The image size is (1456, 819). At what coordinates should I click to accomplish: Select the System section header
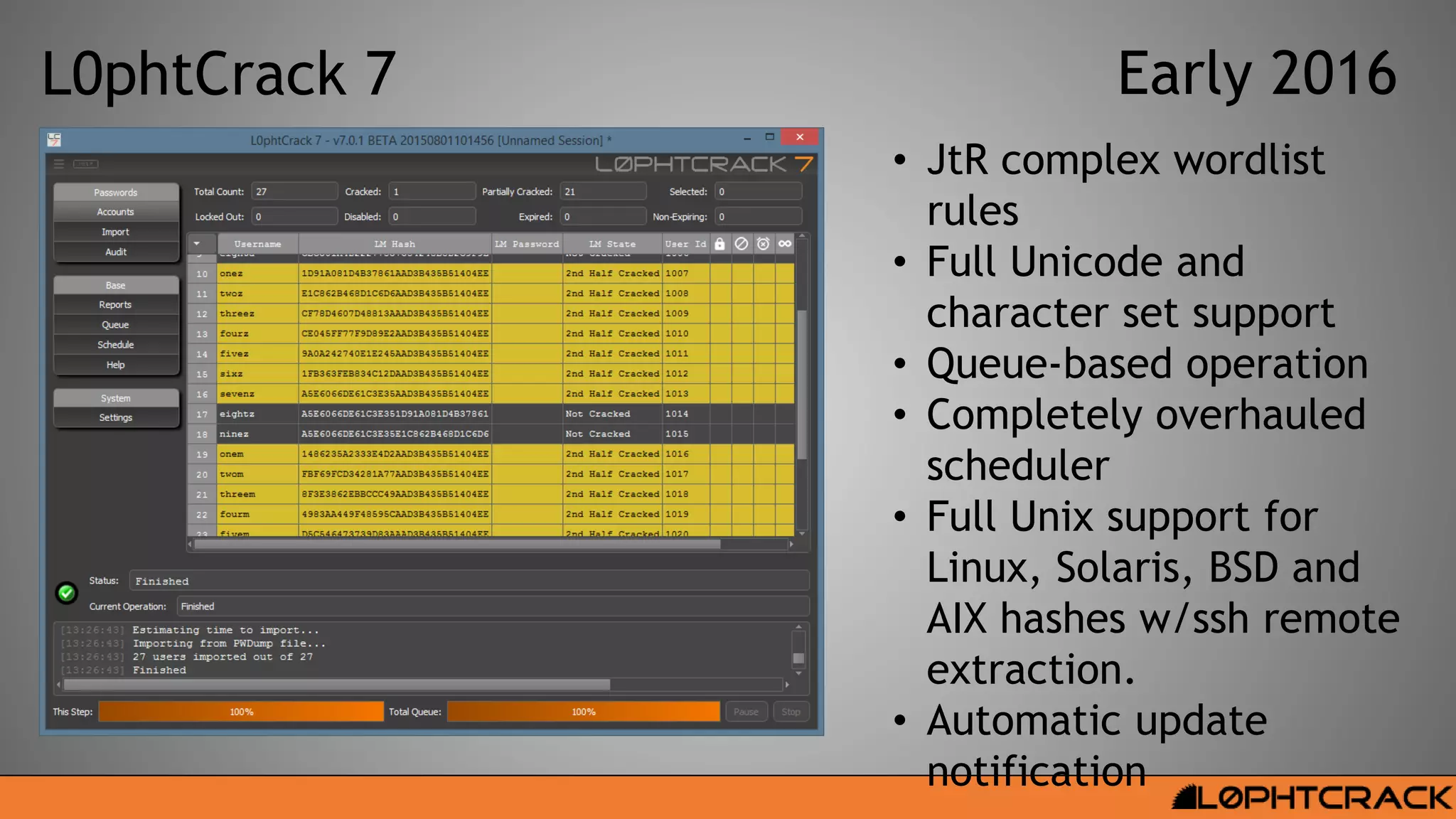(x=116, y=398)
